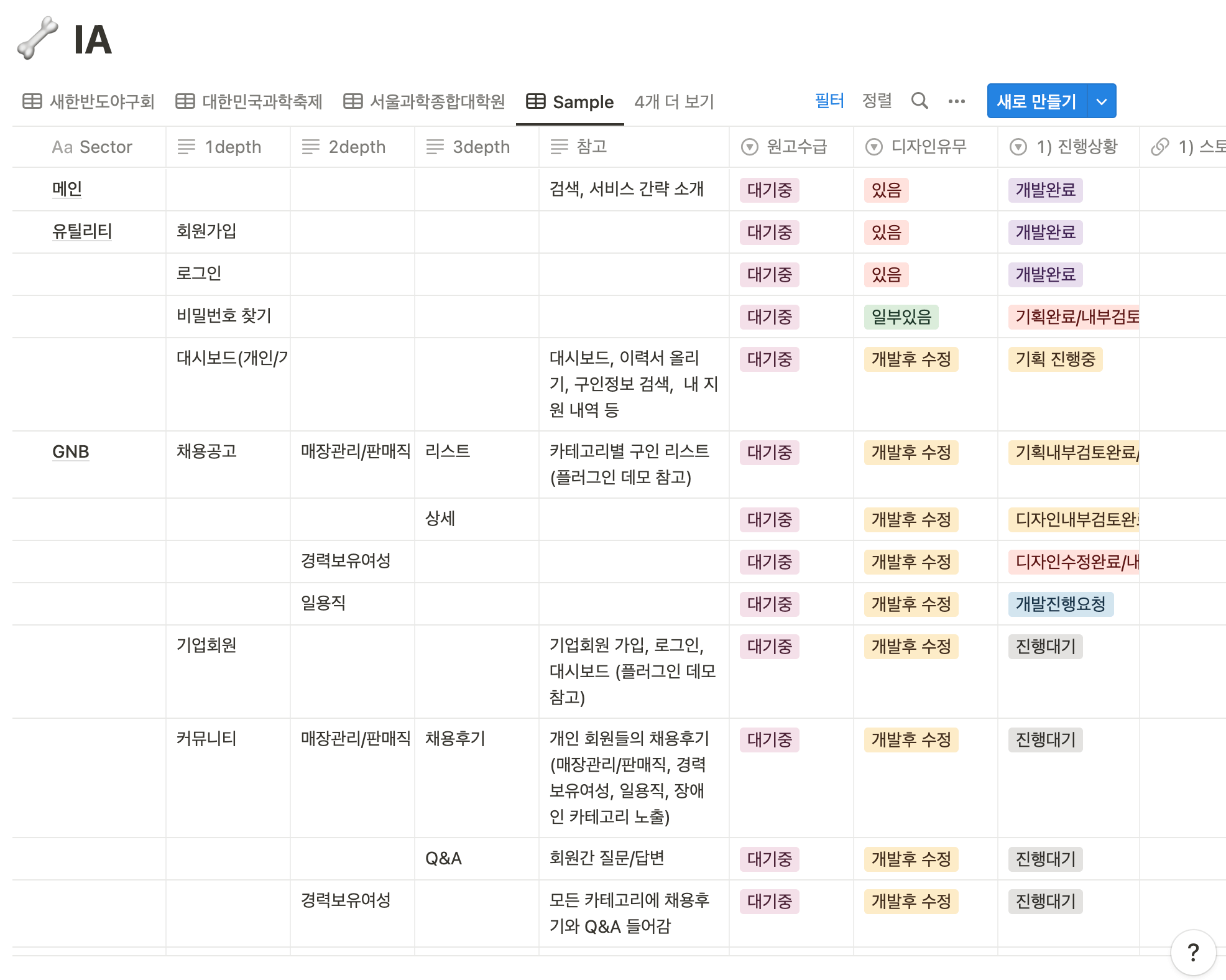Image resolution: width=1226 pixels, height=980 pixels.
Task: Open the three-dot more options menu
Action: pos(956,101)
